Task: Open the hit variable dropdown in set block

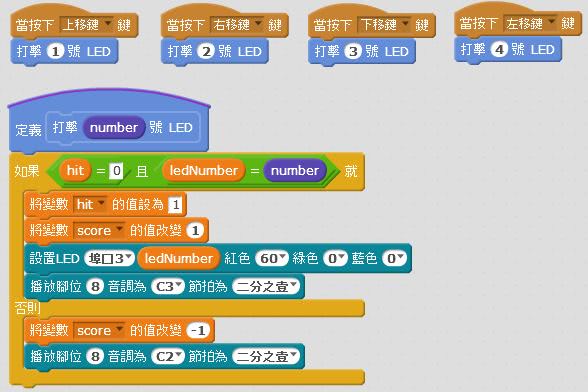Action: [90, 204]
